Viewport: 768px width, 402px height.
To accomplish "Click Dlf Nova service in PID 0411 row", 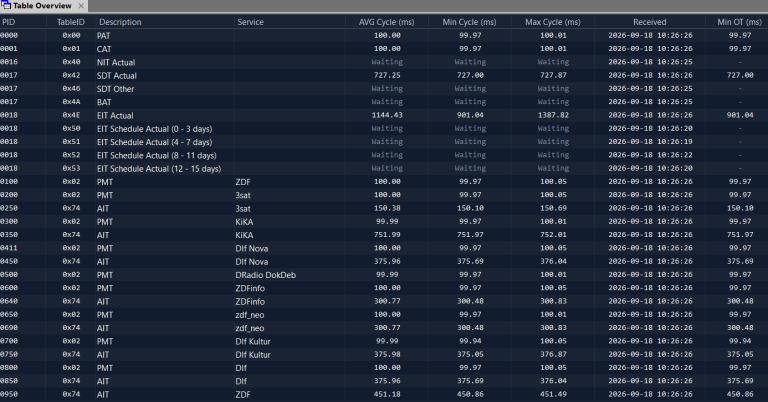I will point(251,248).
